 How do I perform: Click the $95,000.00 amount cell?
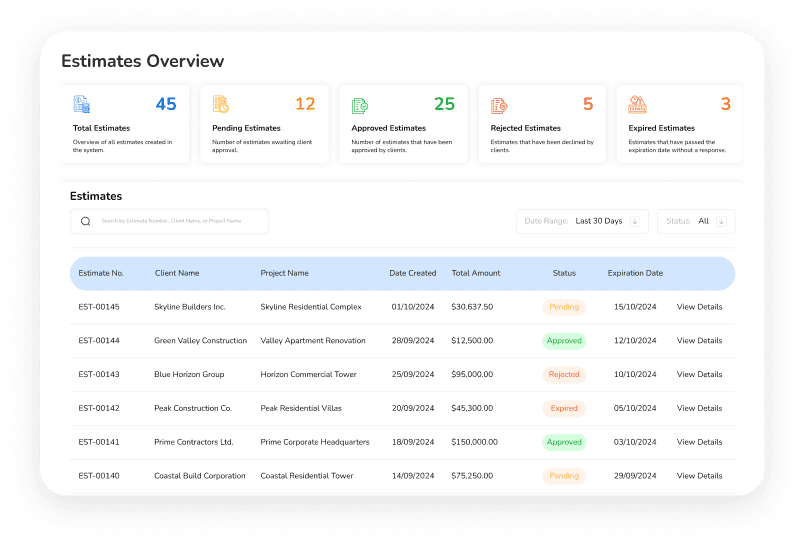(472, 375)
